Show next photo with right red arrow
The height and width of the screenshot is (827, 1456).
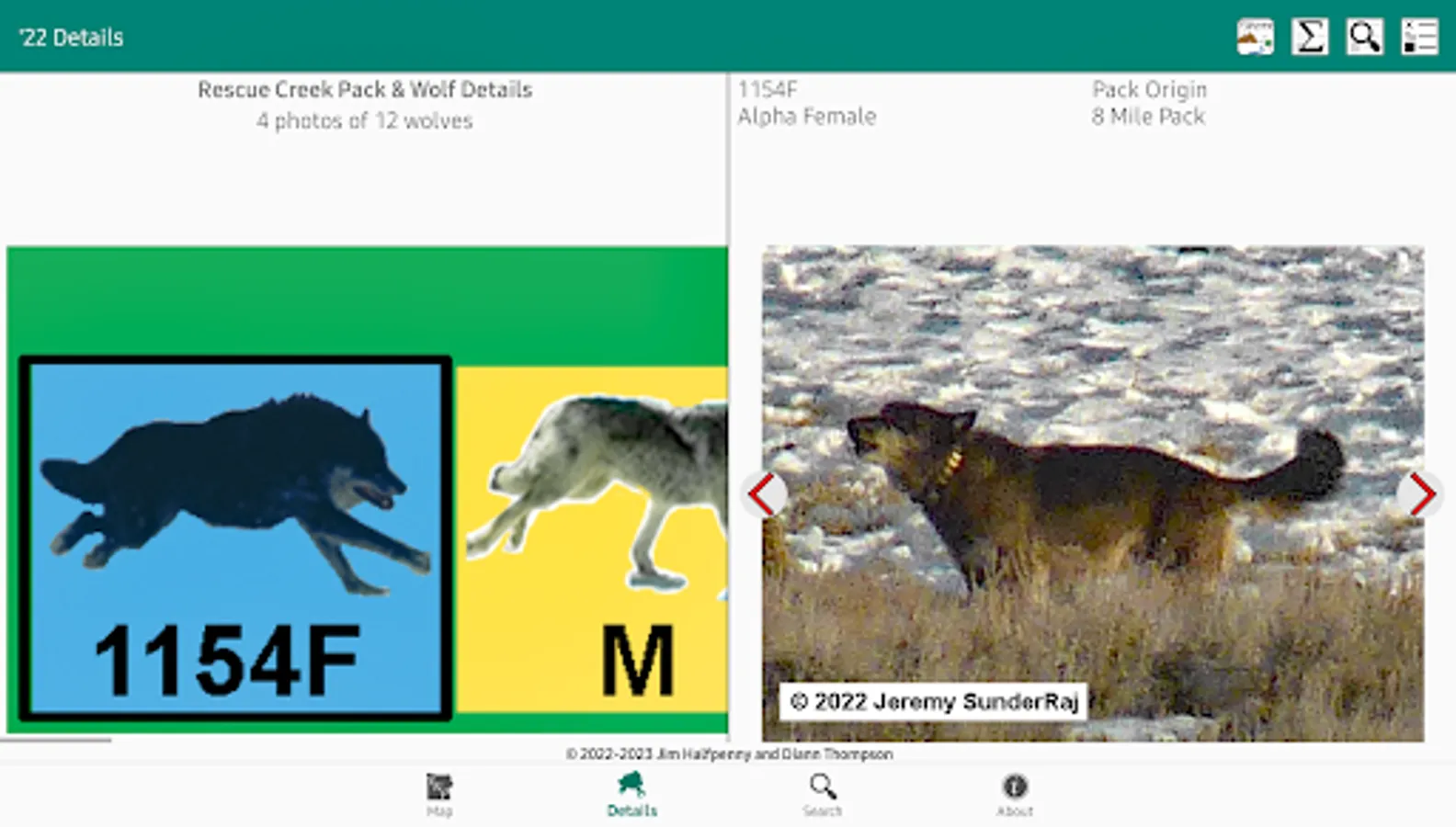(x=1421, y=494)
